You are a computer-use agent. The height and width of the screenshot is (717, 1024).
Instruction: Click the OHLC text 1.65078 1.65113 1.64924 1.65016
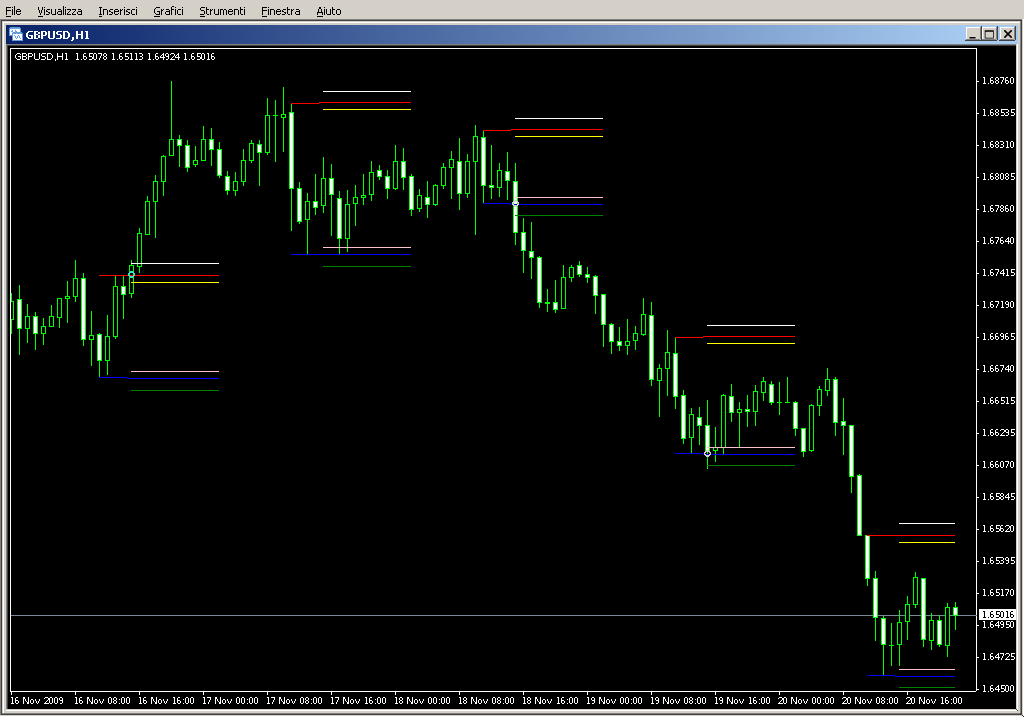[x=145, y=57]
